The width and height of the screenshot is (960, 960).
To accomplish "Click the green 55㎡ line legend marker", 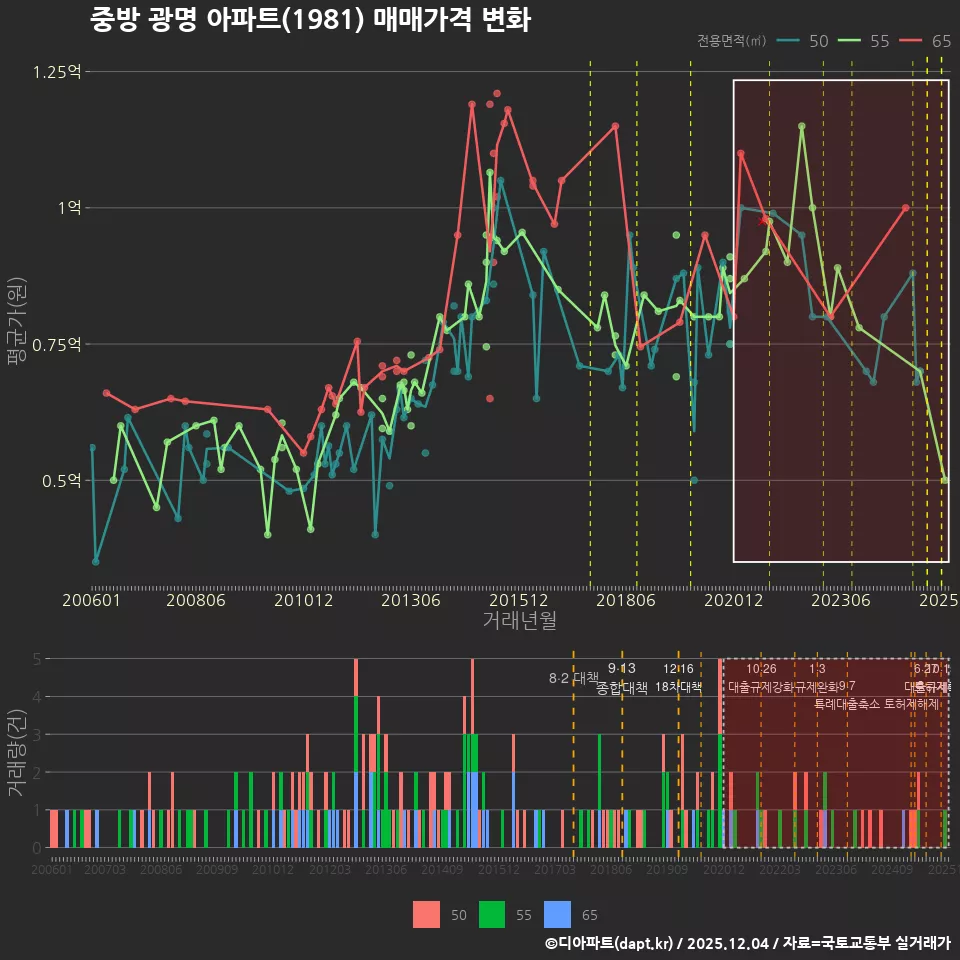I will [x=850, y=41].
